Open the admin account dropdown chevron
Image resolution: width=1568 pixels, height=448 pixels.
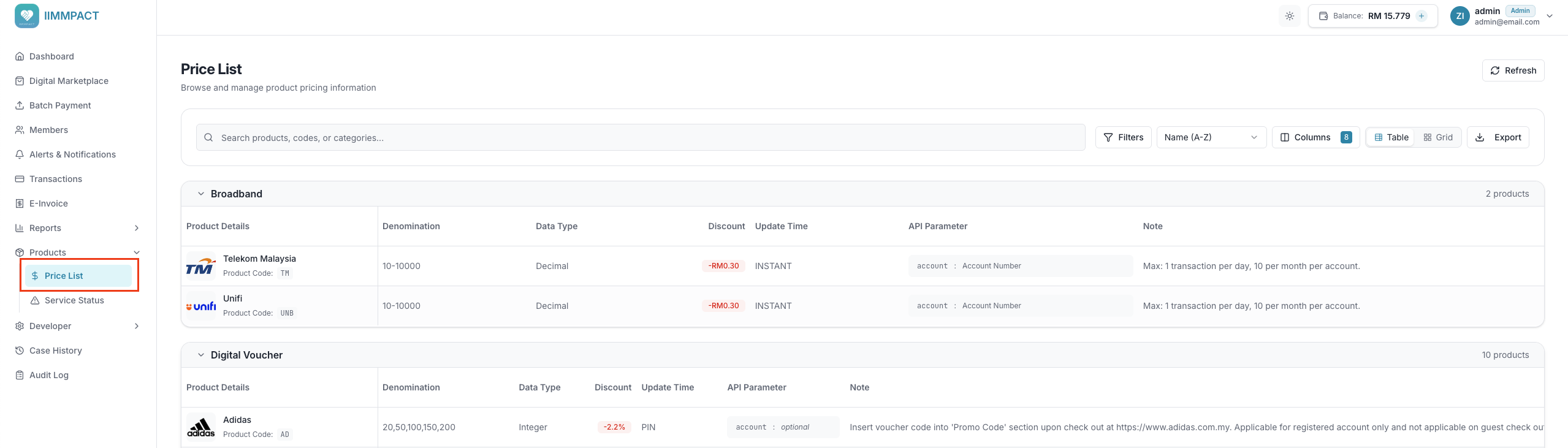(1550, 16)
